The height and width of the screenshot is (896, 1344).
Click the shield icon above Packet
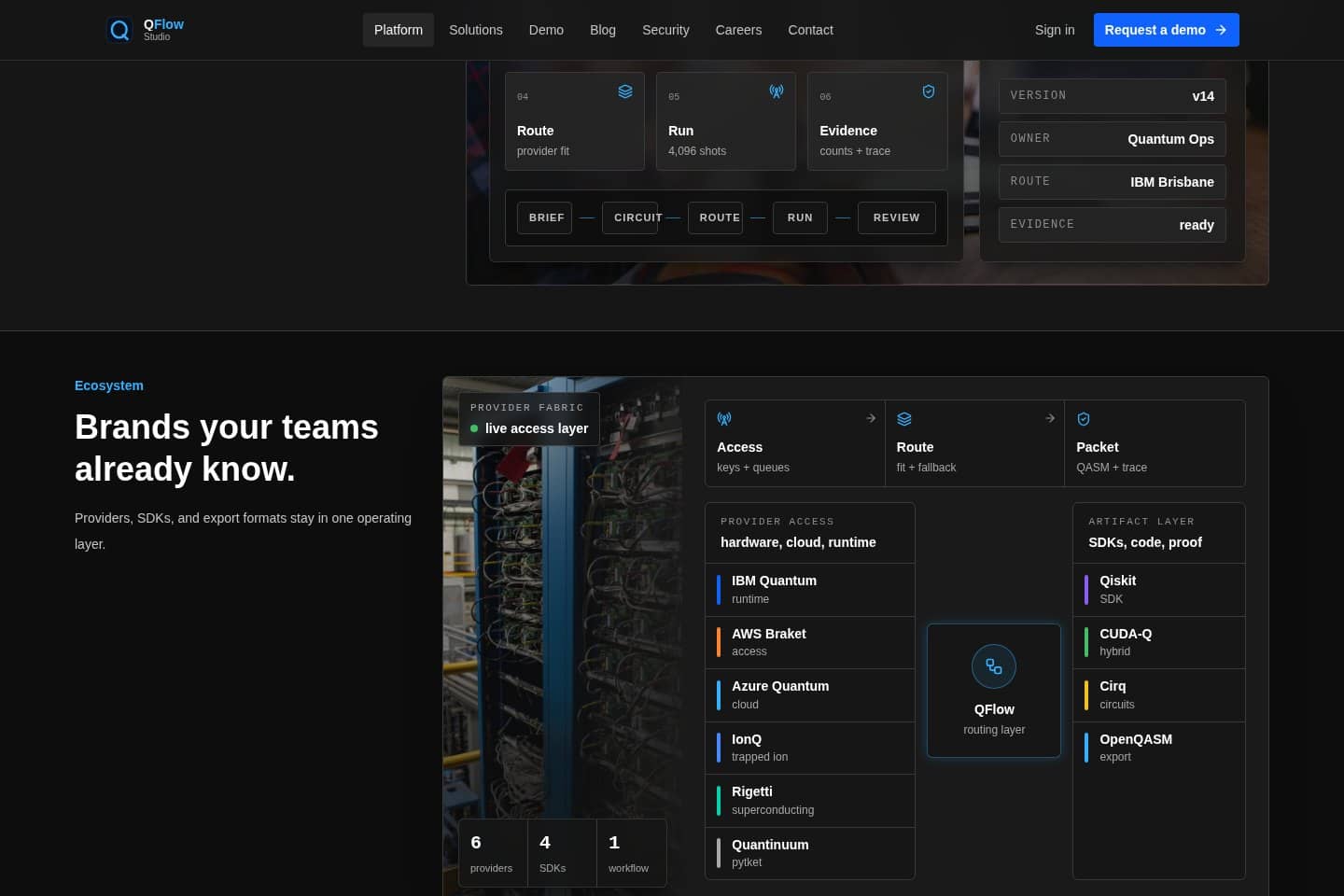point(1084,419)
